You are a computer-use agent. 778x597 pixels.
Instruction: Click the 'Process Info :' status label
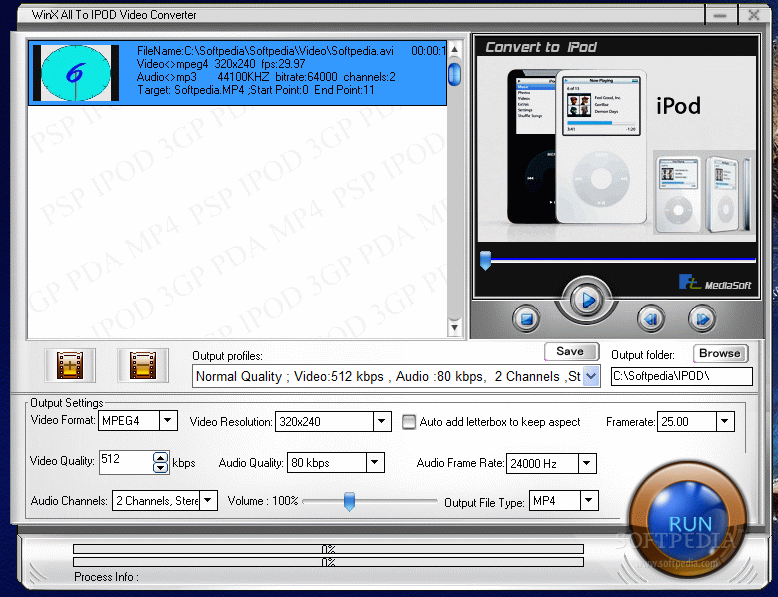pos(106,577)
